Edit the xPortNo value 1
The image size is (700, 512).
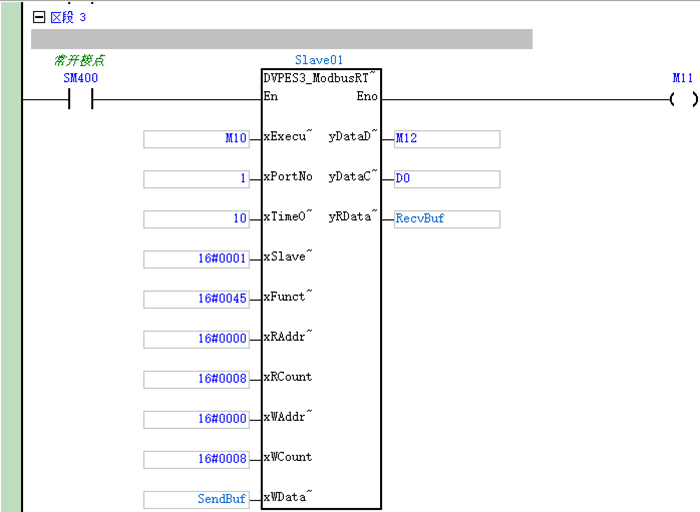pyautogui.click(x=196, y=179)
